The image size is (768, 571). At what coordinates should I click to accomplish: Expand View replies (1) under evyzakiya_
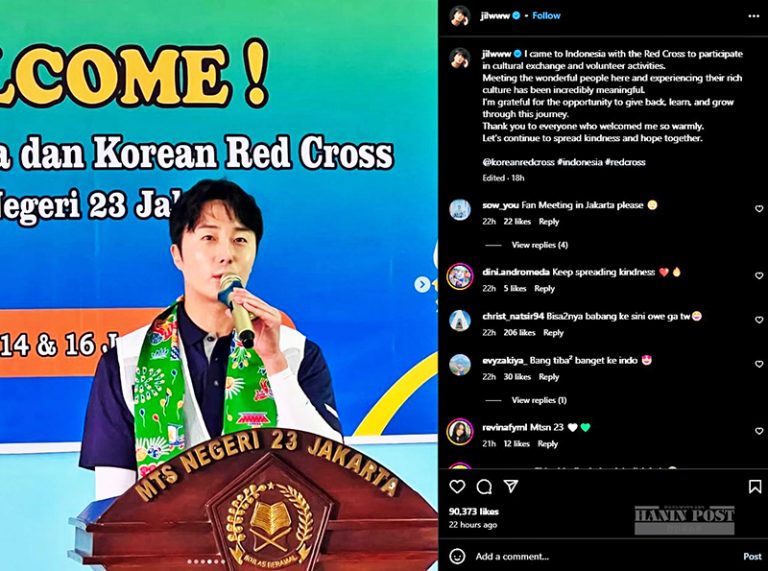[x=539, y=400]
